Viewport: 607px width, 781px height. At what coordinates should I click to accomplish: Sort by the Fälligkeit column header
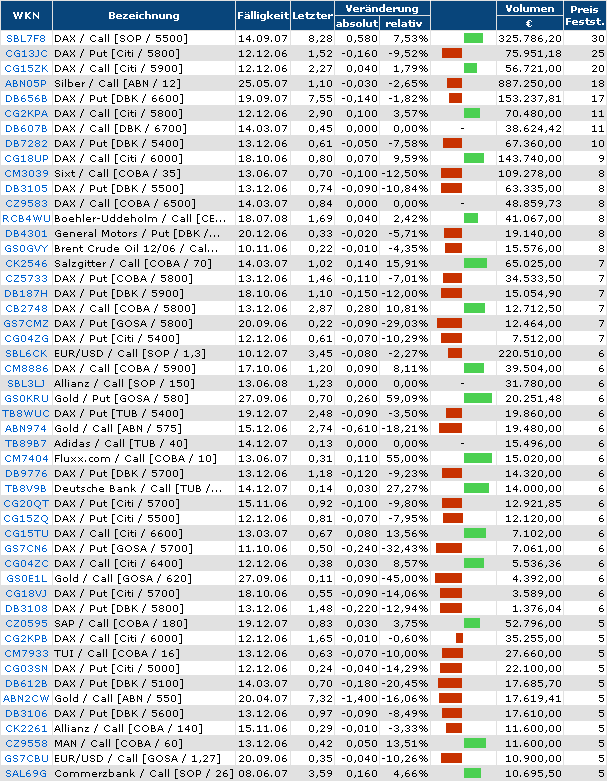[x=263, y=15]
